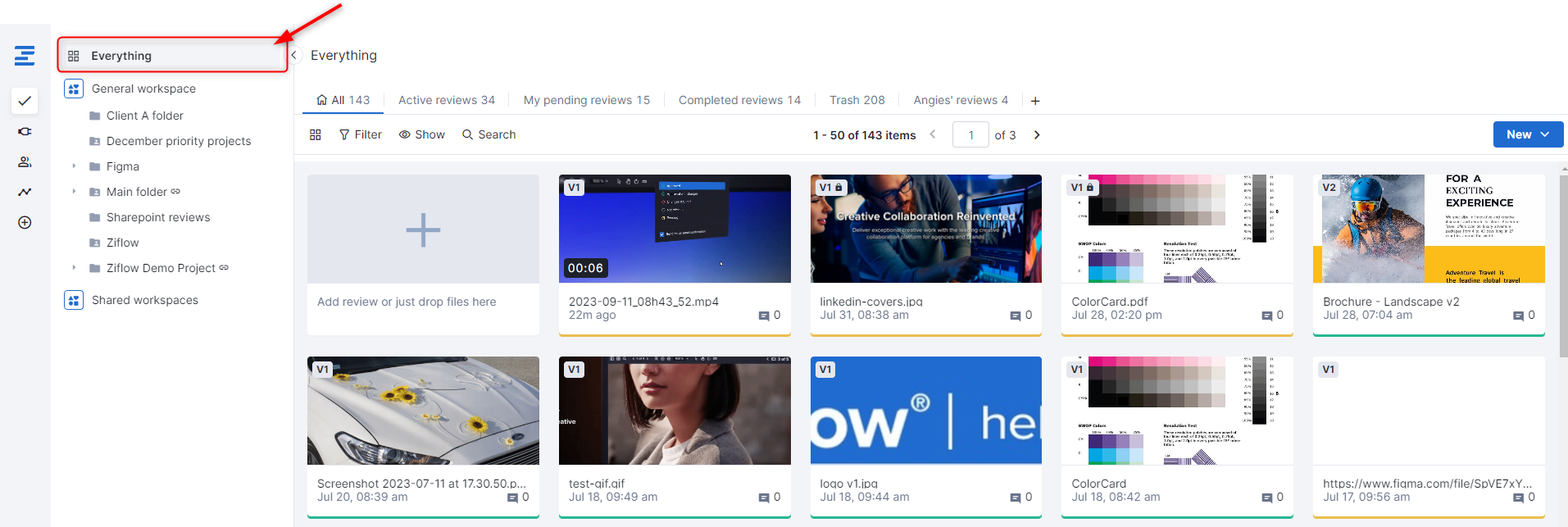
Task: Expand the Ziflow Demo Project folder
Action: coord(74,268)
